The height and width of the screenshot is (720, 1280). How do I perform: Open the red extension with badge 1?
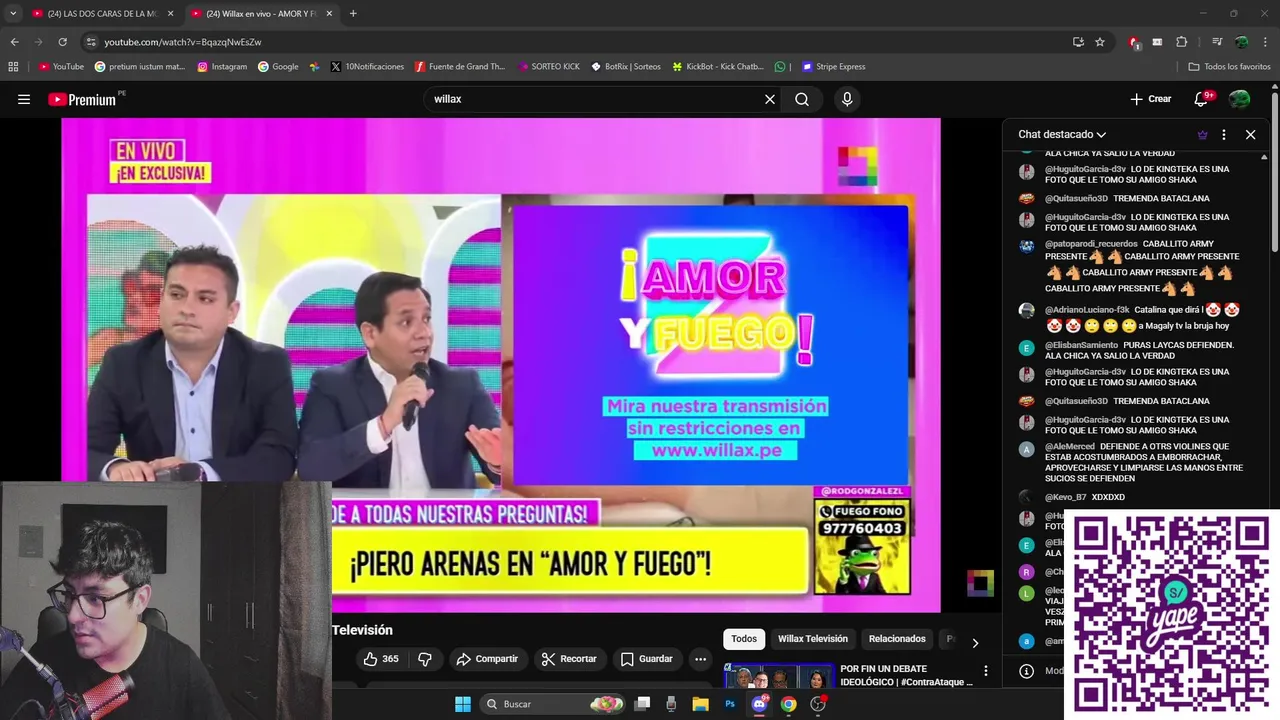click(1134, 42)
